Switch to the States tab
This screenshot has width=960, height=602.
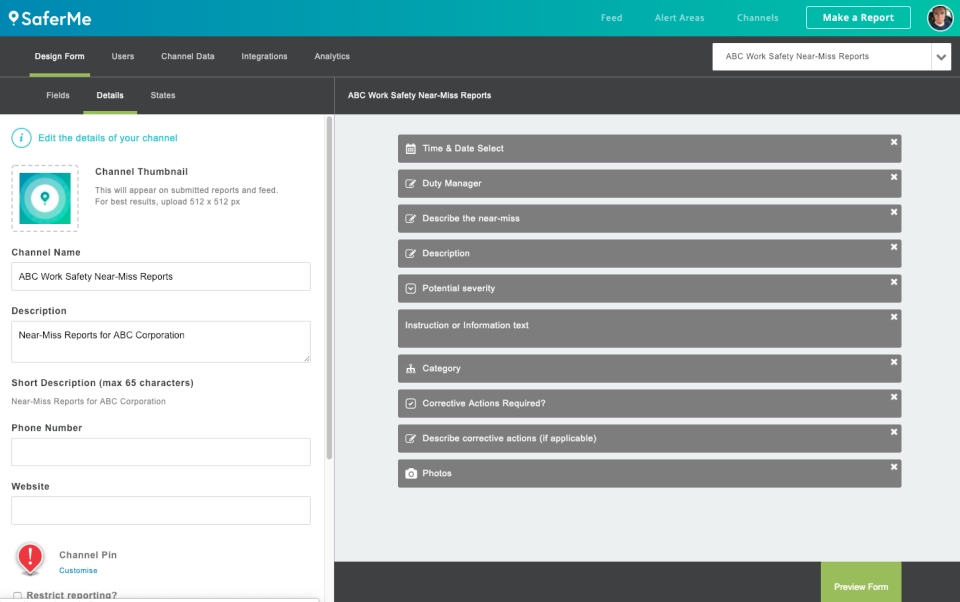click(162, 95)
